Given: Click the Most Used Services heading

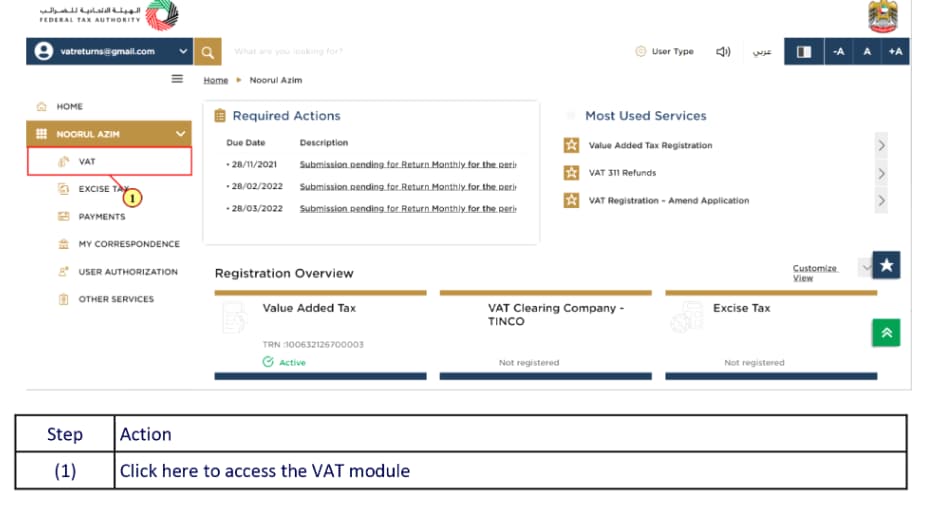Looking at the screenshot, I should pos(645,116).
